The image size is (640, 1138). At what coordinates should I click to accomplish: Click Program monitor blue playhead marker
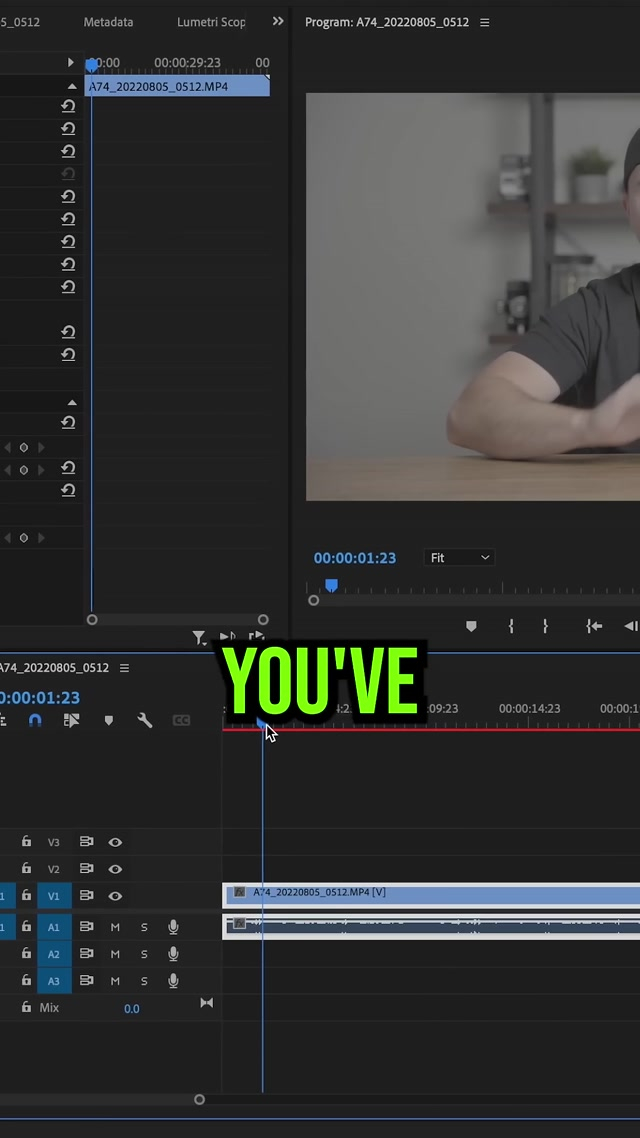coord(331,584)
